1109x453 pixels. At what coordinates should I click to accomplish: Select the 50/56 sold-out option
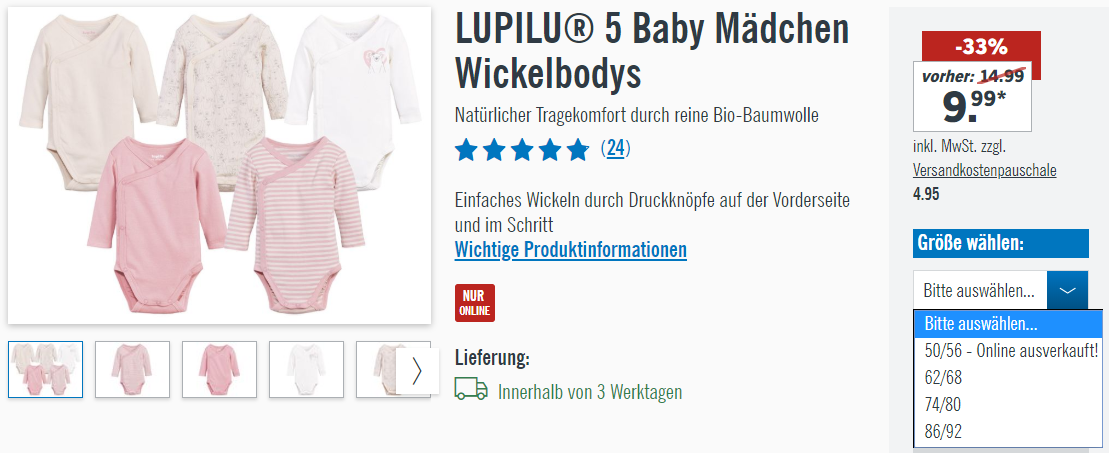tap(1008, 350)
